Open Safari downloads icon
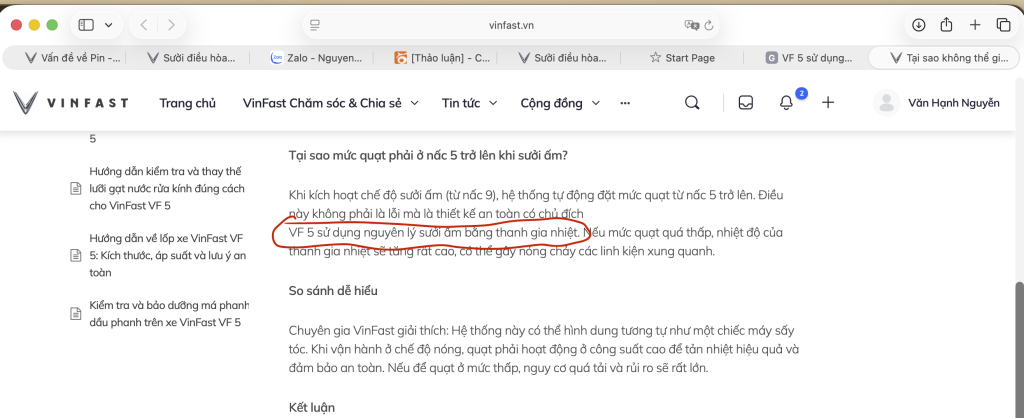1024x418 pixels. [x=918, y=25]
